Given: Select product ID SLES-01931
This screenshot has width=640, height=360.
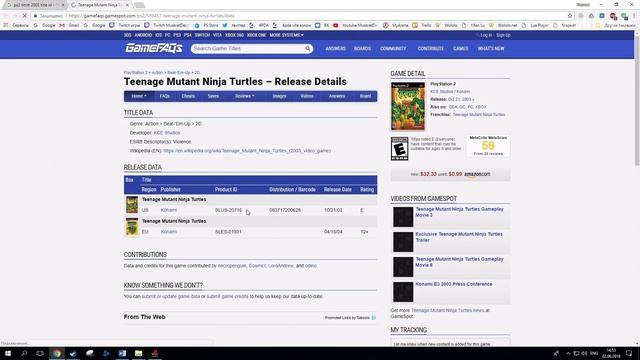Looking at the screenshot, I should [x=228, y=232].
